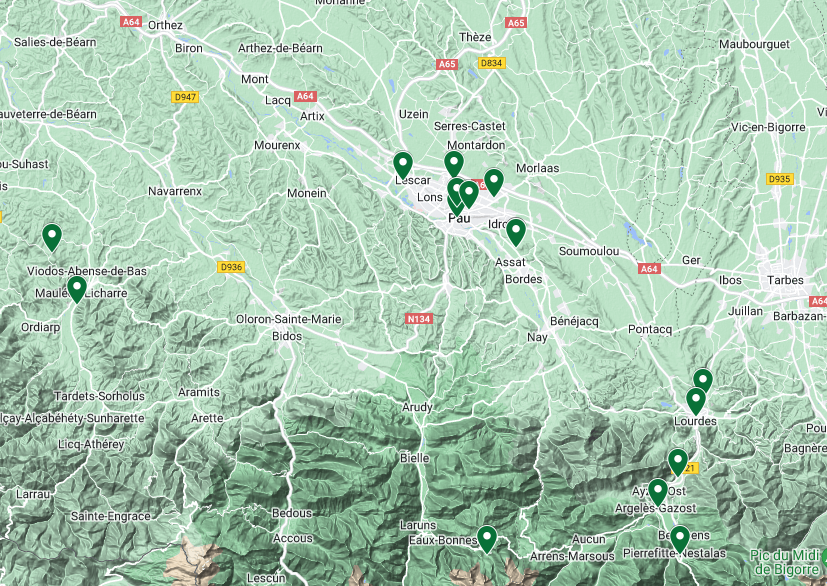The height and width of the screenshot is (586, 827).
Task: Click the Nay town label
Action: click(537, 337)
